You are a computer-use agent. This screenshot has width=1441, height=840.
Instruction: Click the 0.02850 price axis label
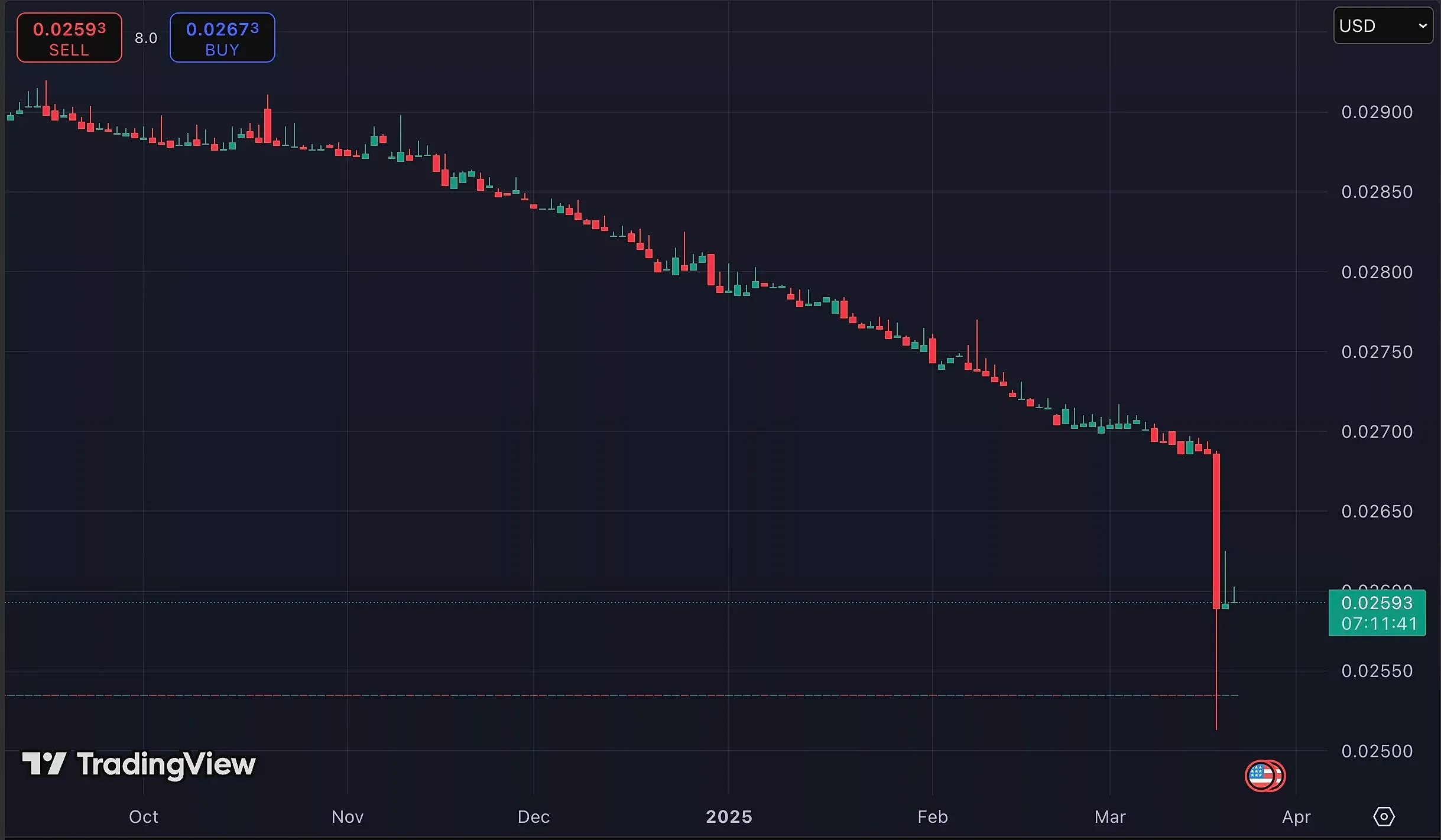click(1377, 192)
